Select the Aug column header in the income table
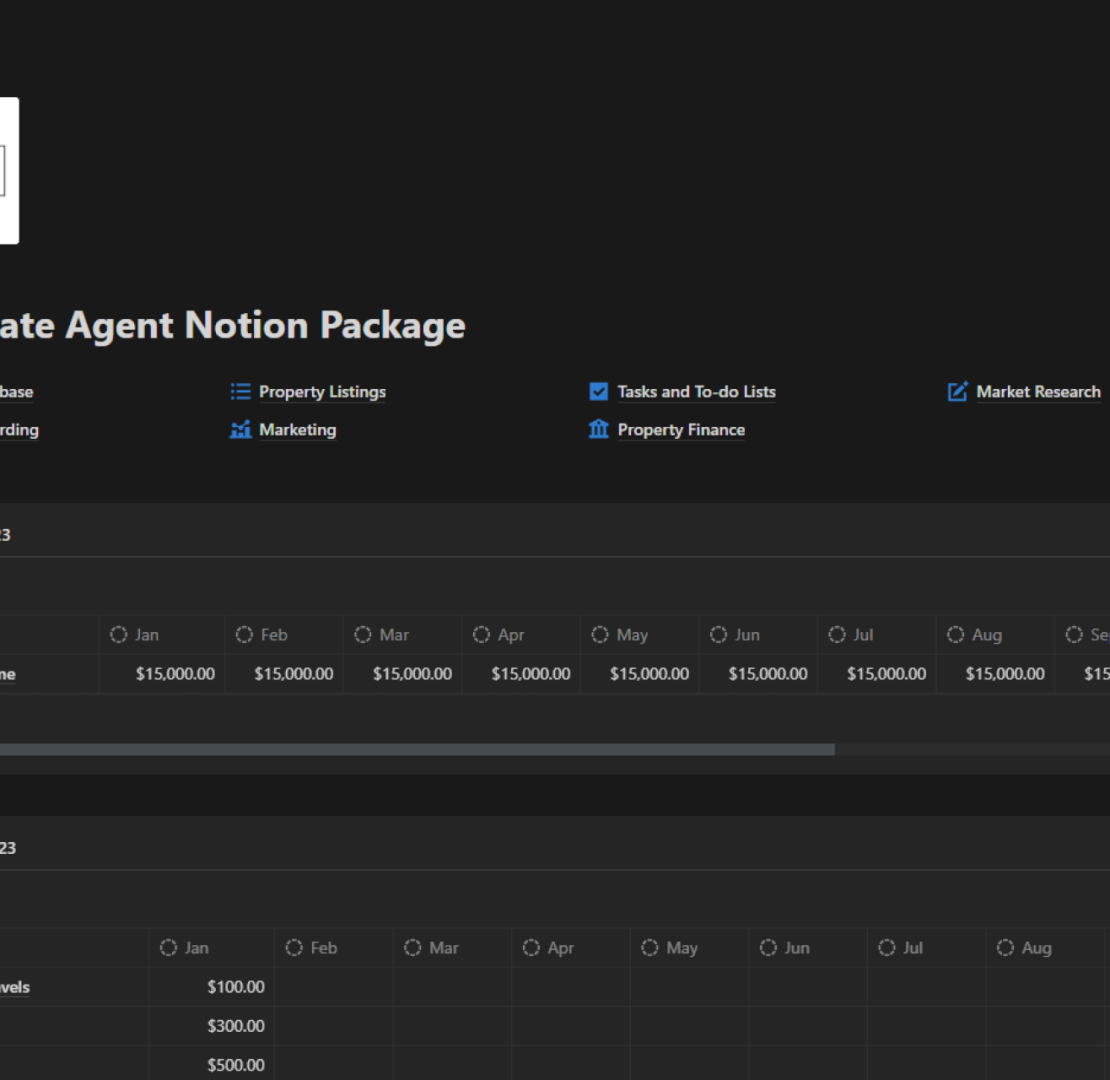 (x=995, y=635)
